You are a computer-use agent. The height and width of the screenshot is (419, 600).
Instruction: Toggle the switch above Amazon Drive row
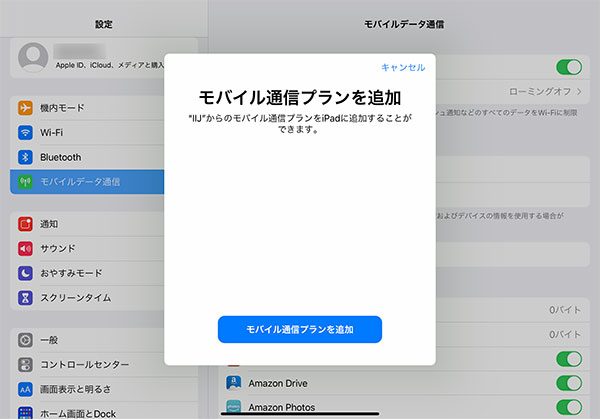click(569, 359)
